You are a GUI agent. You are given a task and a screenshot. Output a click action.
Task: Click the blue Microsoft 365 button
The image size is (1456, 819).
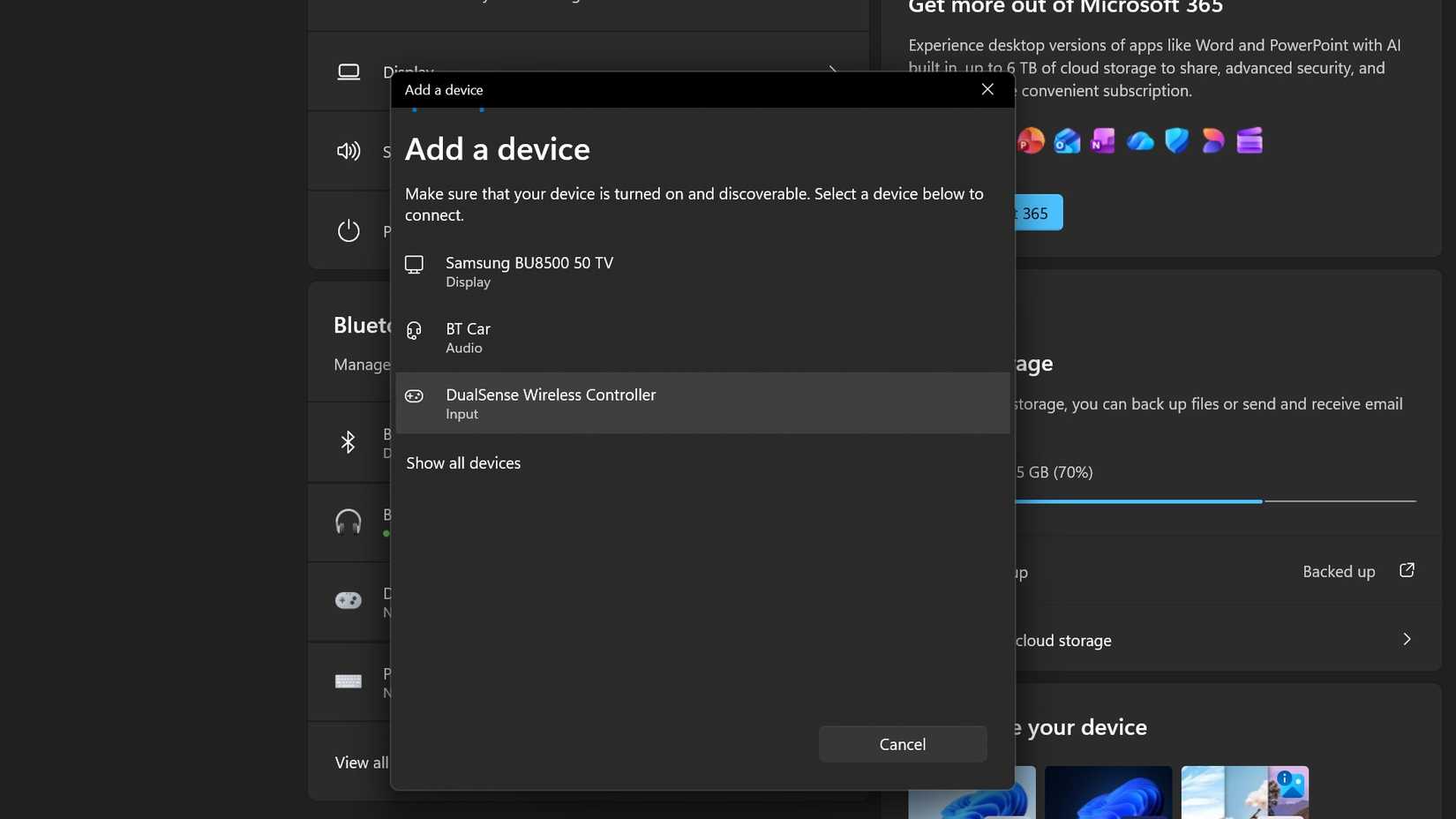click(x=1039, y=213)
